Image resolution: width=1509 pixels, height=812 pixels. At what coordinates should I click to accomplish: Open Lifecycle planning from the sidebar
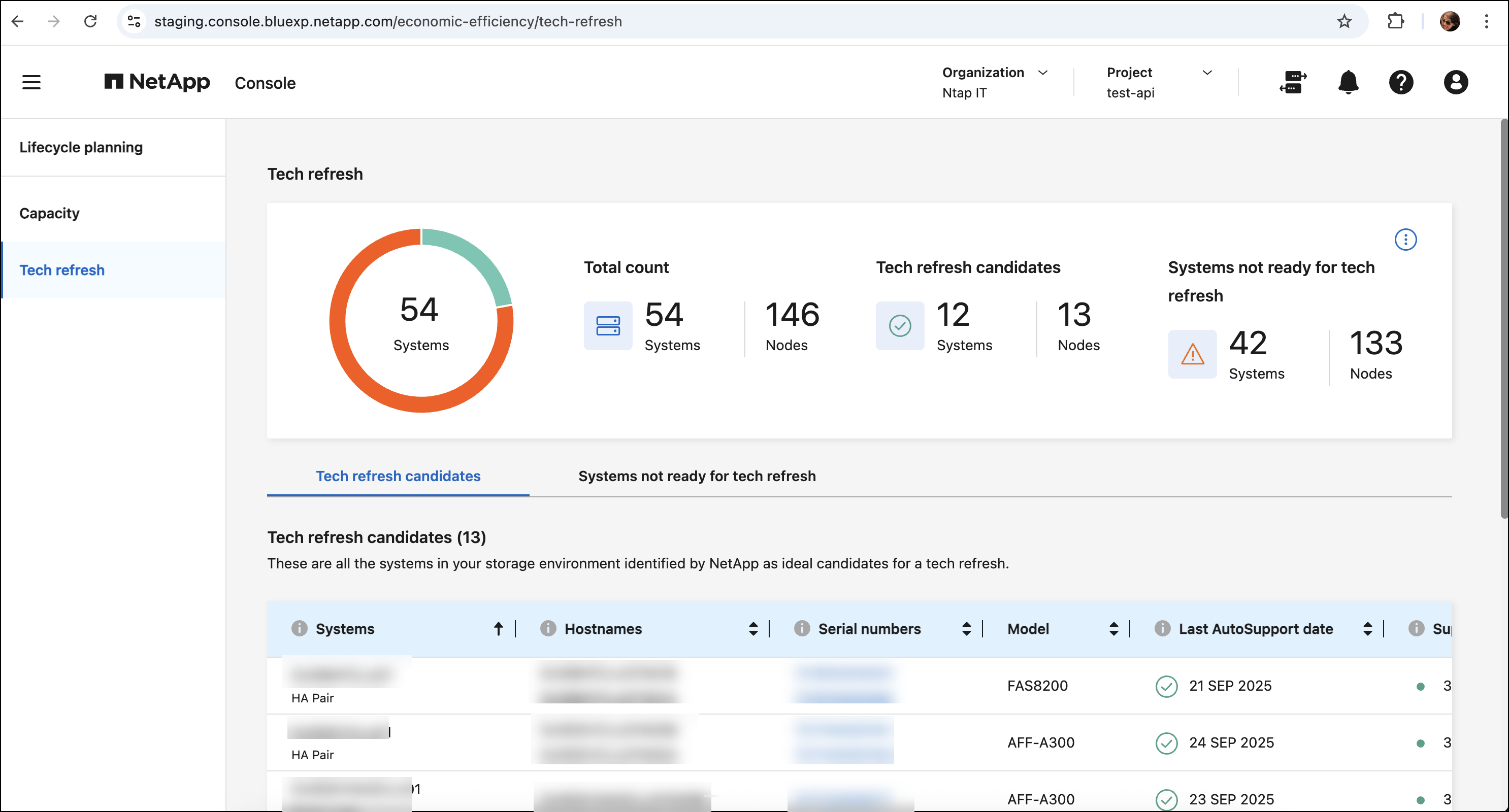pyautogui.click(x=81, y=148)
